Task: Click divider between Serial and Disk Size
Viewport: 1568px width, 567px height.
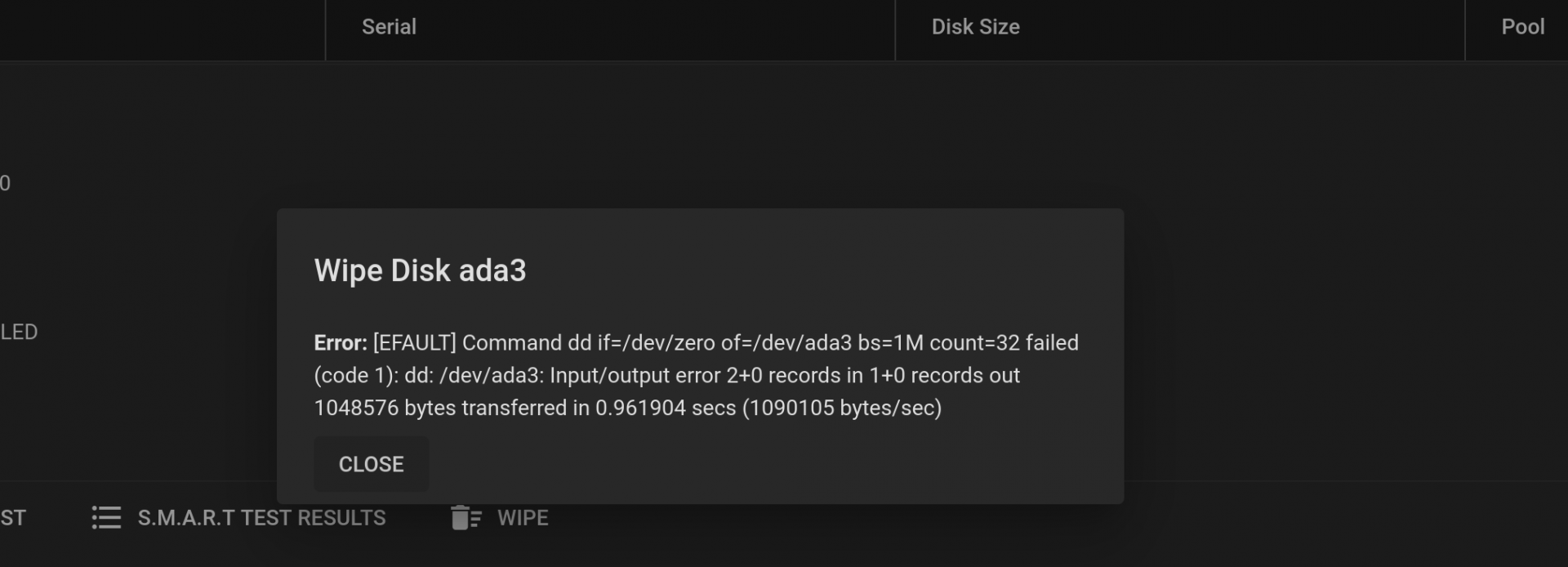Action: tap(895, 29)
